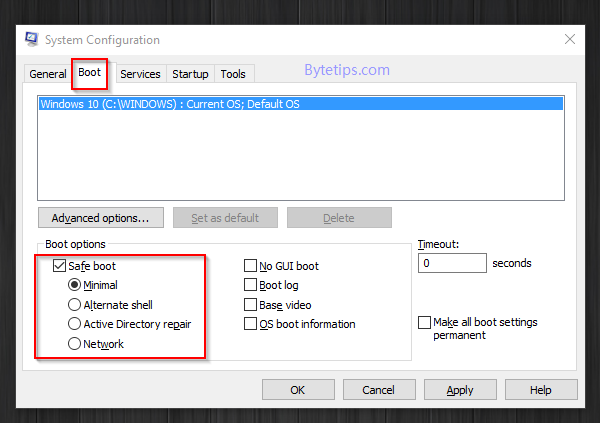Close the System Configuration window
This screenshot has height=423, width=600.
570,39
